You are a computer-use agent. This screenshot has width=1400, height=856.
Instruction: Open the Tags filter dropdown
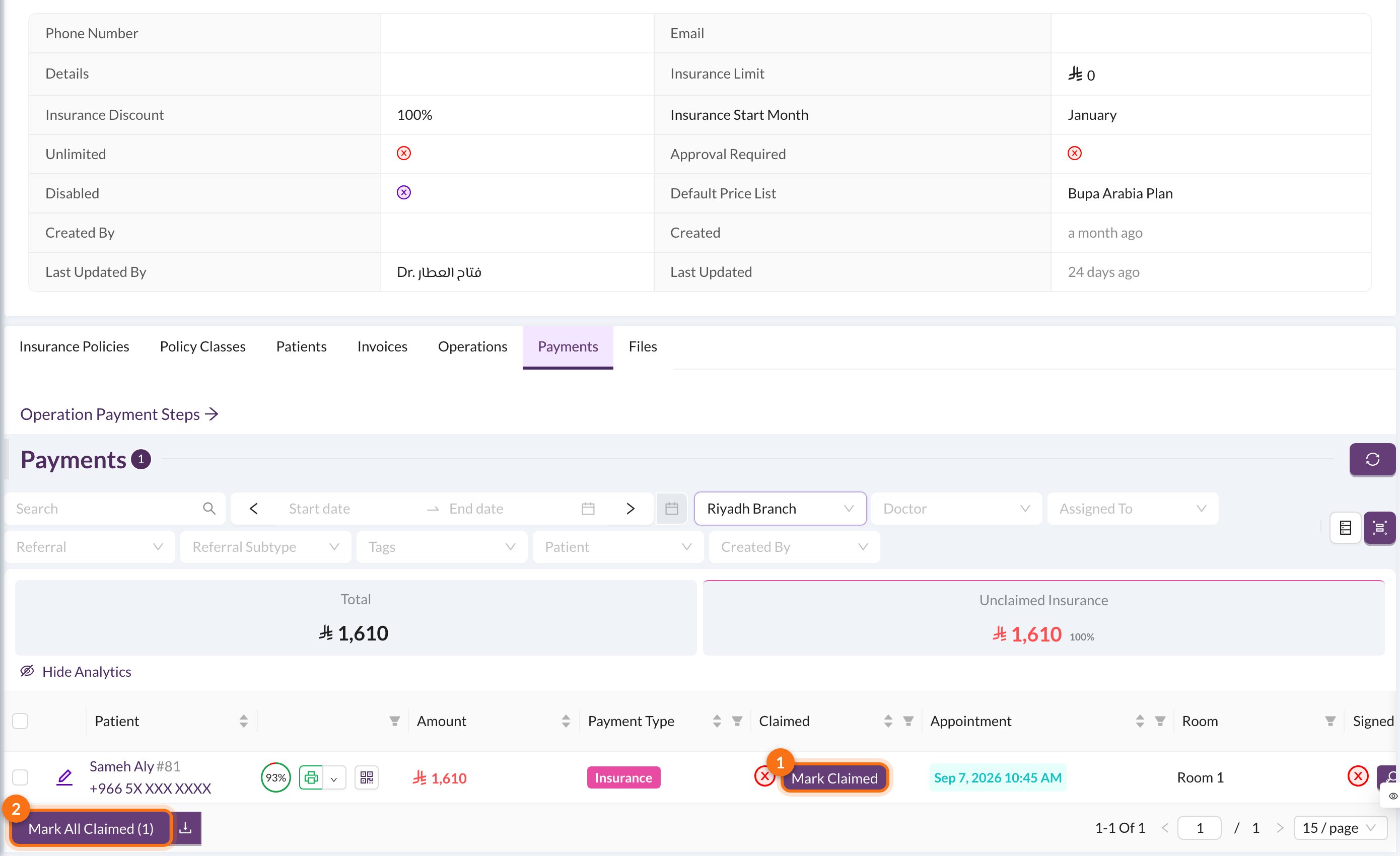442,546
